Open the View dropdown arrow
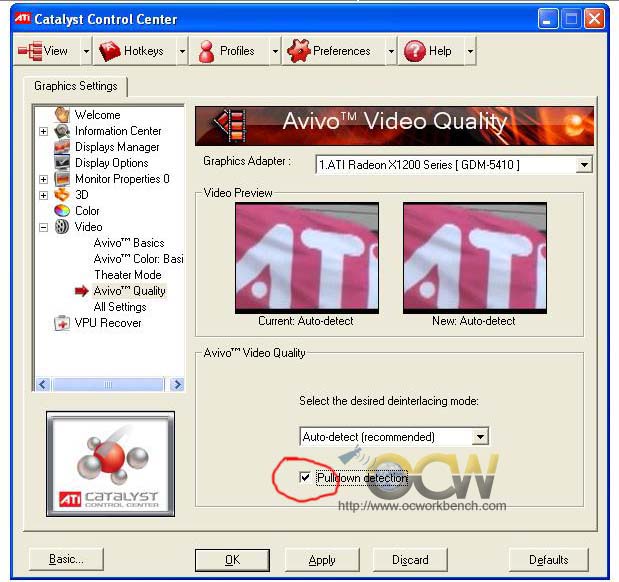Screen dimensions: 619x582 tap(86, 51)
